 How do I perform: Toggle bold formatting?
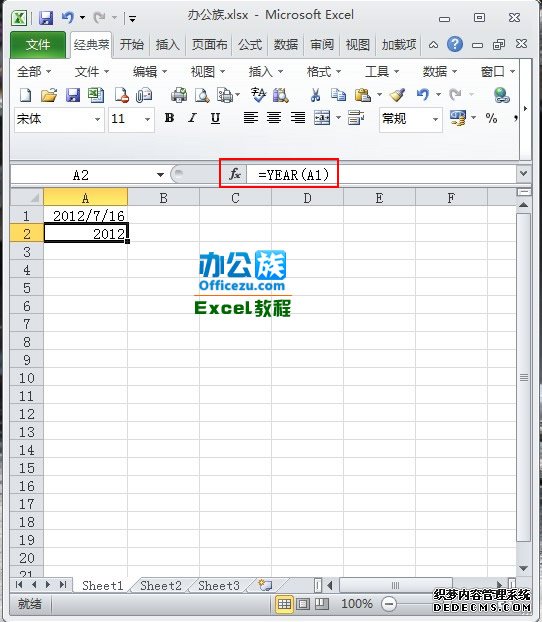[x=169, y=118]
